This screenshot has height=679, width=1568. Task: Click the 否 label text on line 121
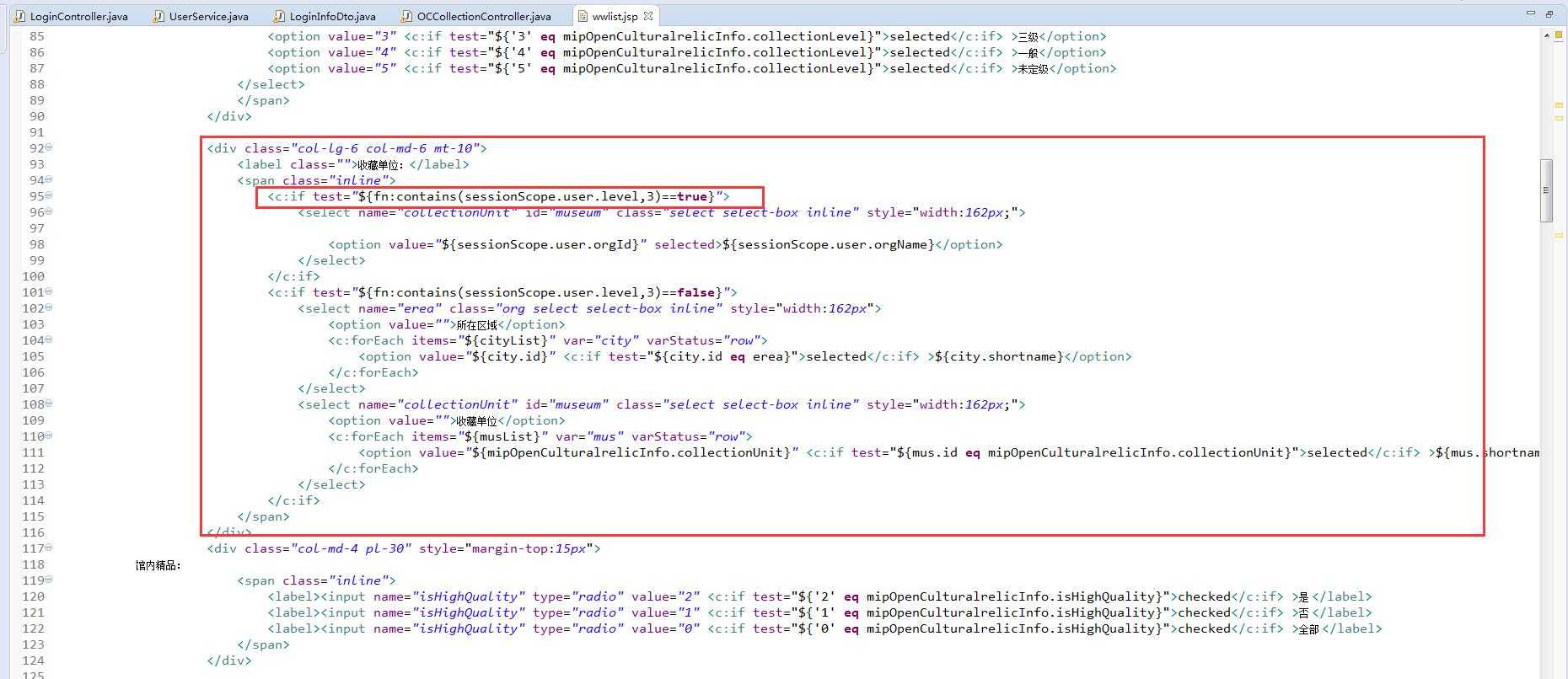(1304, 613)
